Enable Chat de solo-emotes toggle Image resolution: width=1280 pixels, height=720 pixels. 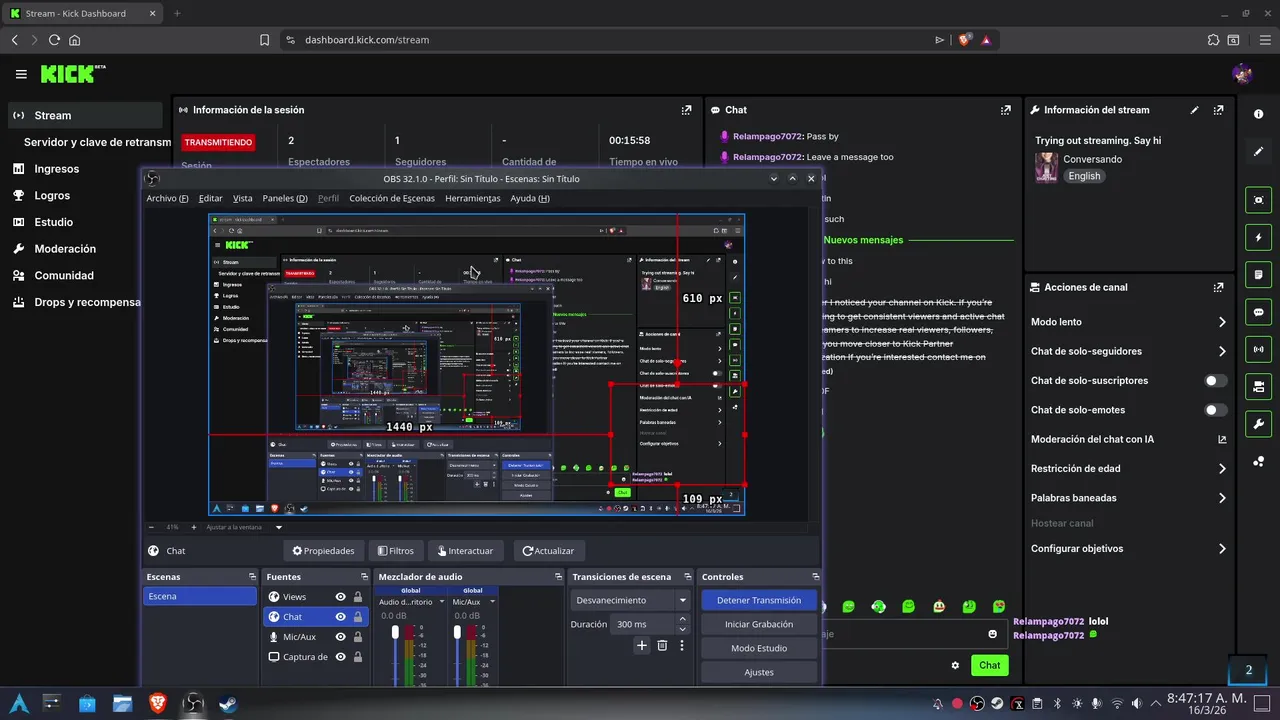click(x=1215, y=410)
